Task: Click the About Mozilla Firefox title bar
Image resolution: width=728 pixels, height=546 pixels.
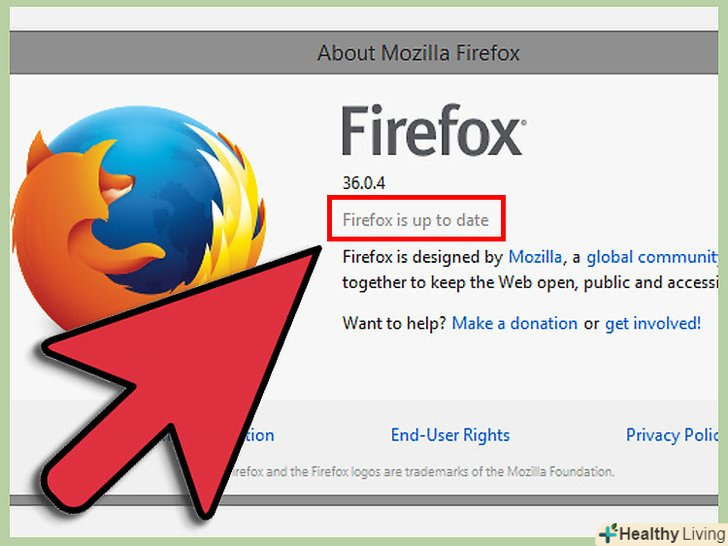Action: tap(364, 52)
